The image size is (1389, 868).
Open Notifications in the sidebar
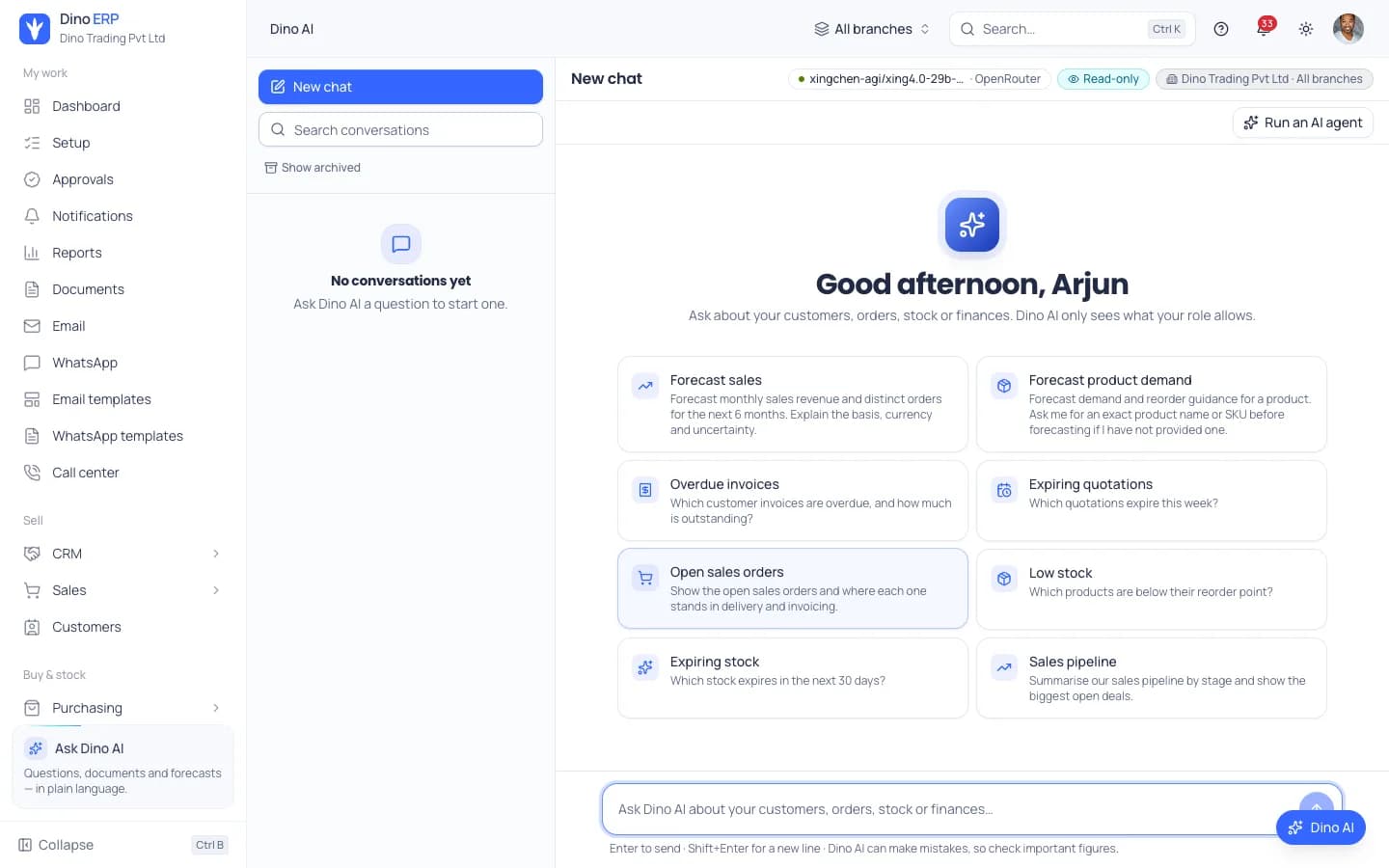coord(123,216)
